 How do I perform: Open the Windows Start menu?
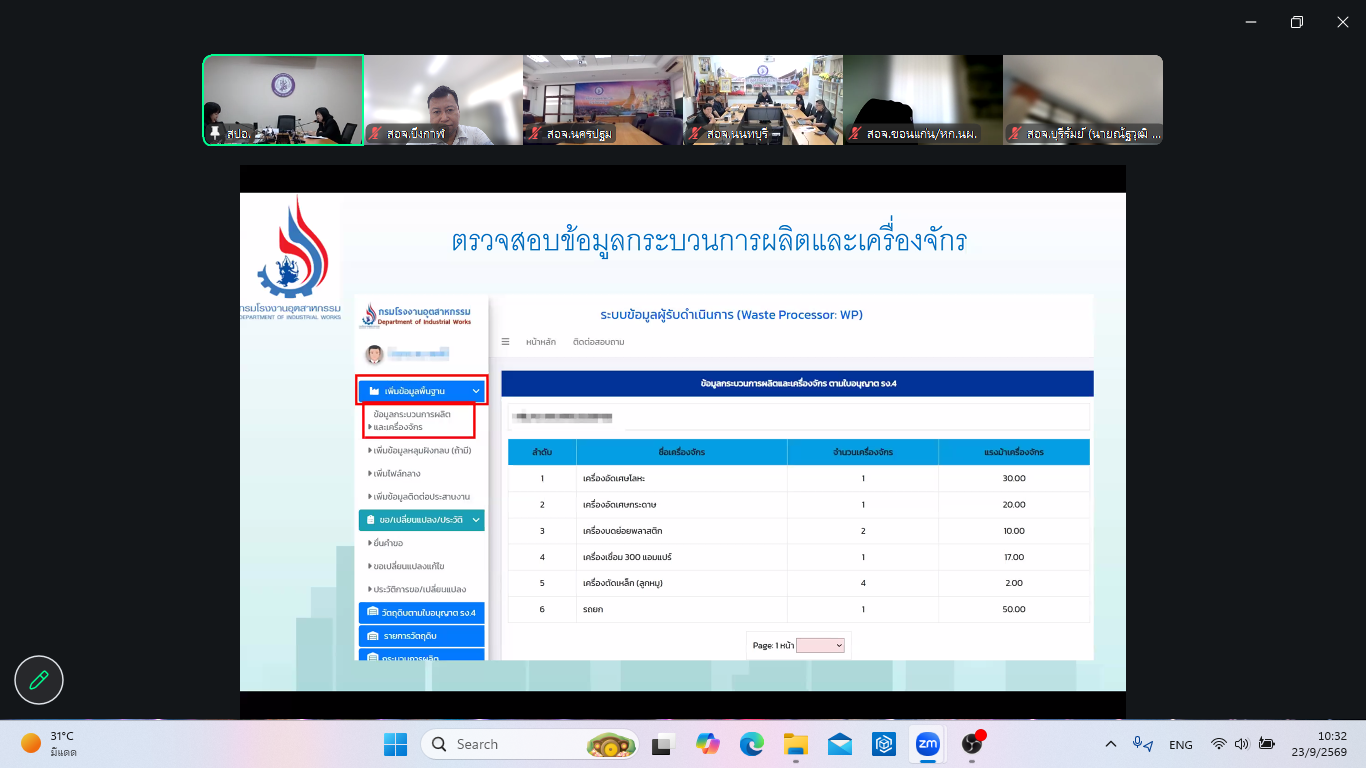(x=395, y=744)
